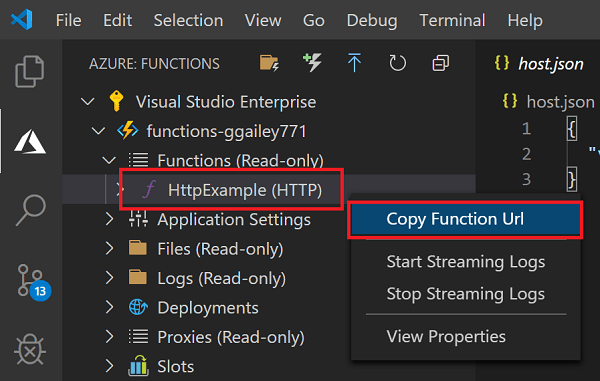Click the list icon next to Functions (Read-only)
The height and width of the screenshot is (381, 600).
(x=138, y=160)
